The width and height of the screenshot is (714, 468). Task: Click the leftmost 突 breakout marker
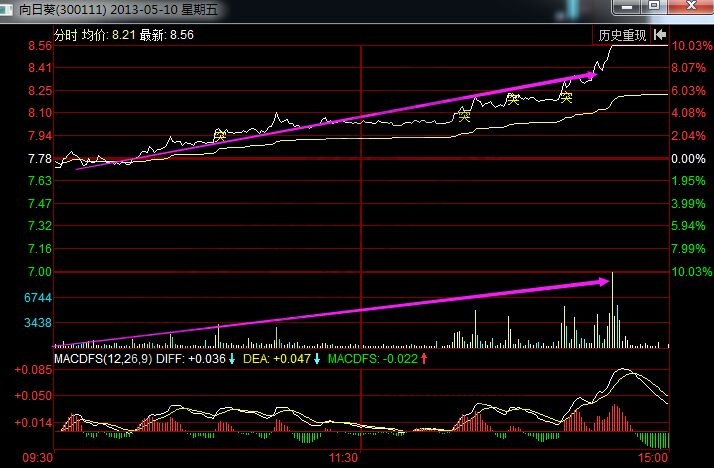[220, 134]
